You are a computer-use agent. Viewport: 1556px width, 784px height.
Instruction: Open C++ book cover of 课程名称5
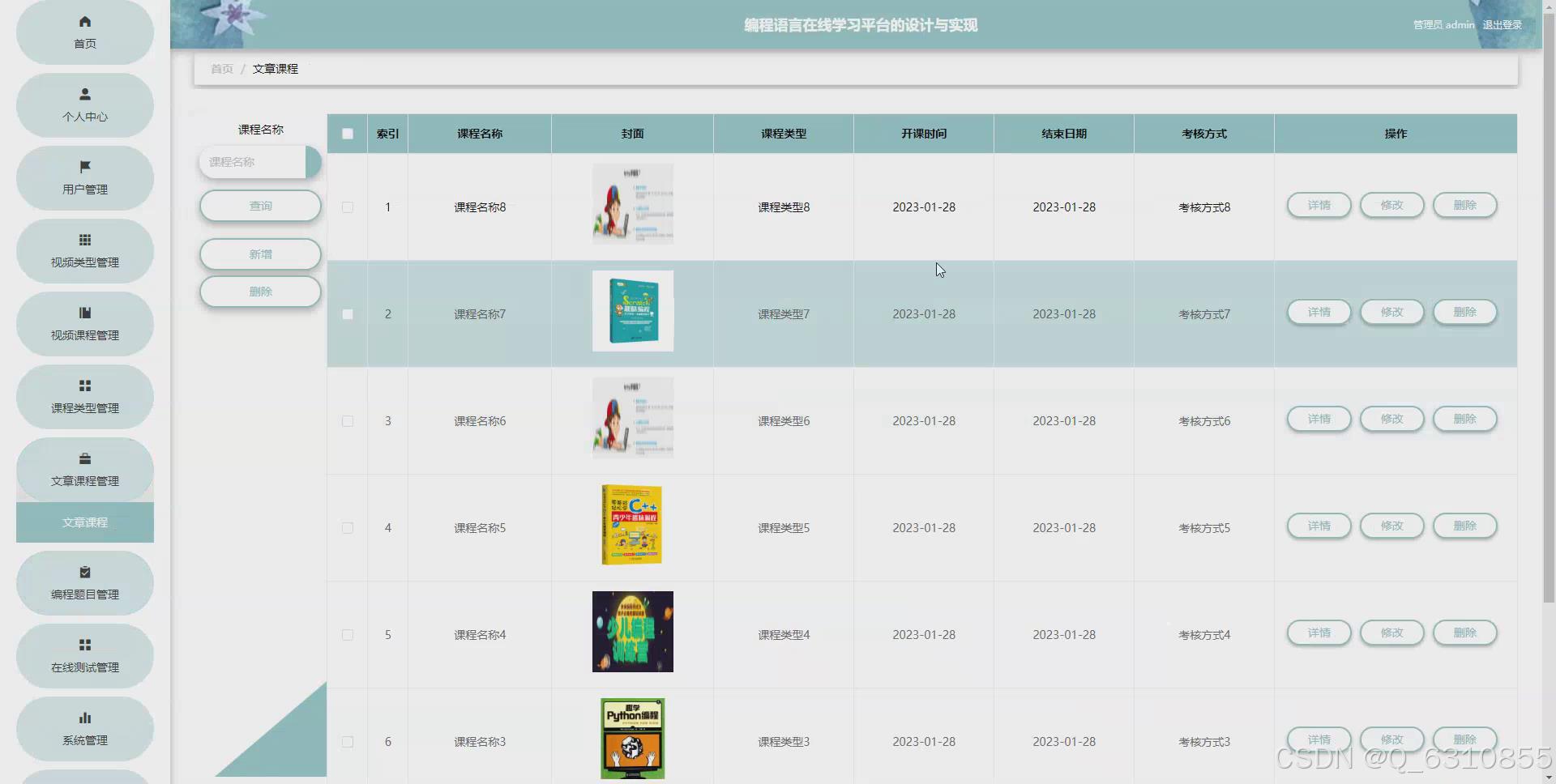click(632, 525)
